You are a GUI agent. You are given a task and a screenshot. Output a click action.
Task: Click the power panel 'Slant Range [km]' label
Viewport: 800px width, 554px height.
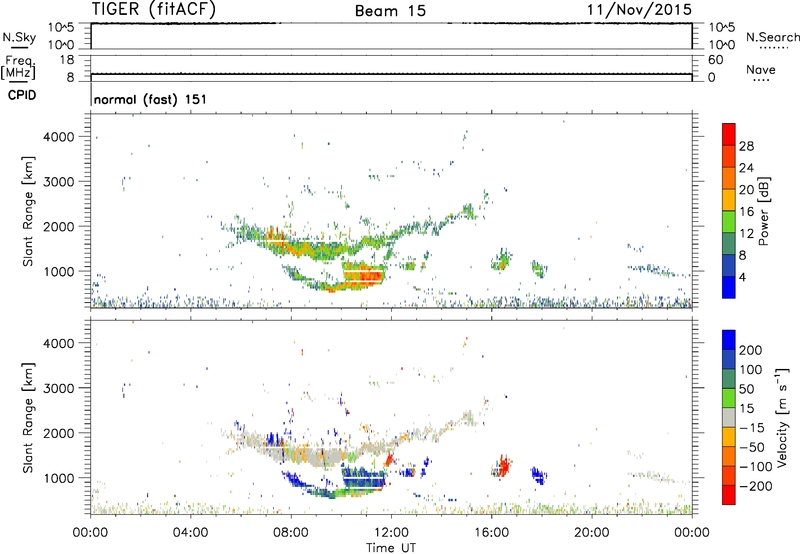(x=28, y=211)
